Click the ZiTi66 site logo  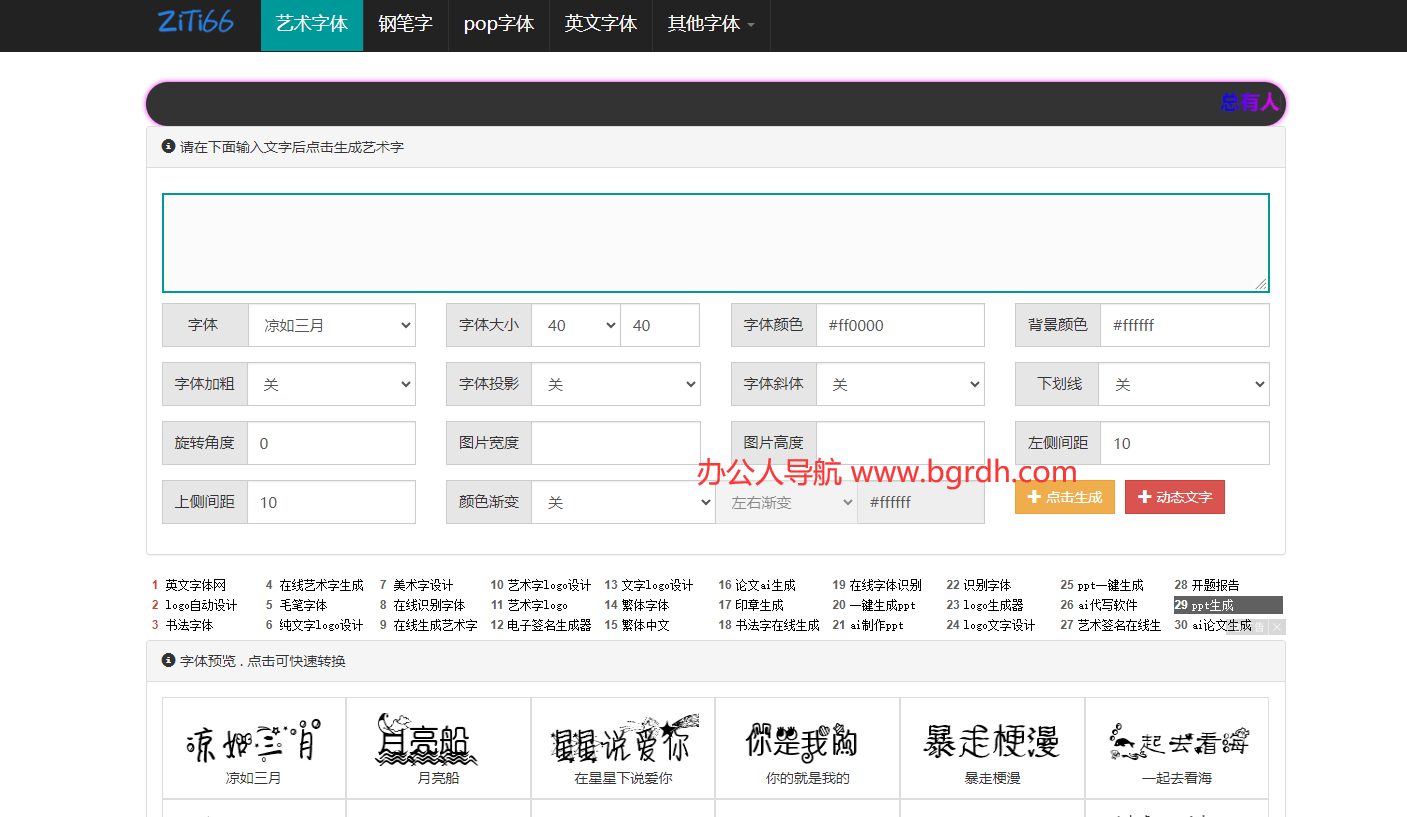click(x=196, y=23)
